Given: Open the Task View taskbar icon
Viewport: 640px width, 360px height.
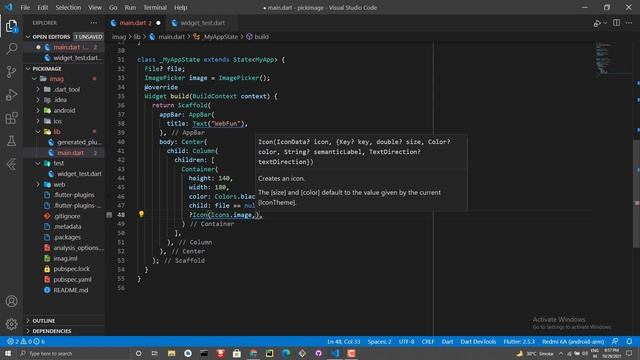Looking at the screenshot, I should [x=155, y=353].
